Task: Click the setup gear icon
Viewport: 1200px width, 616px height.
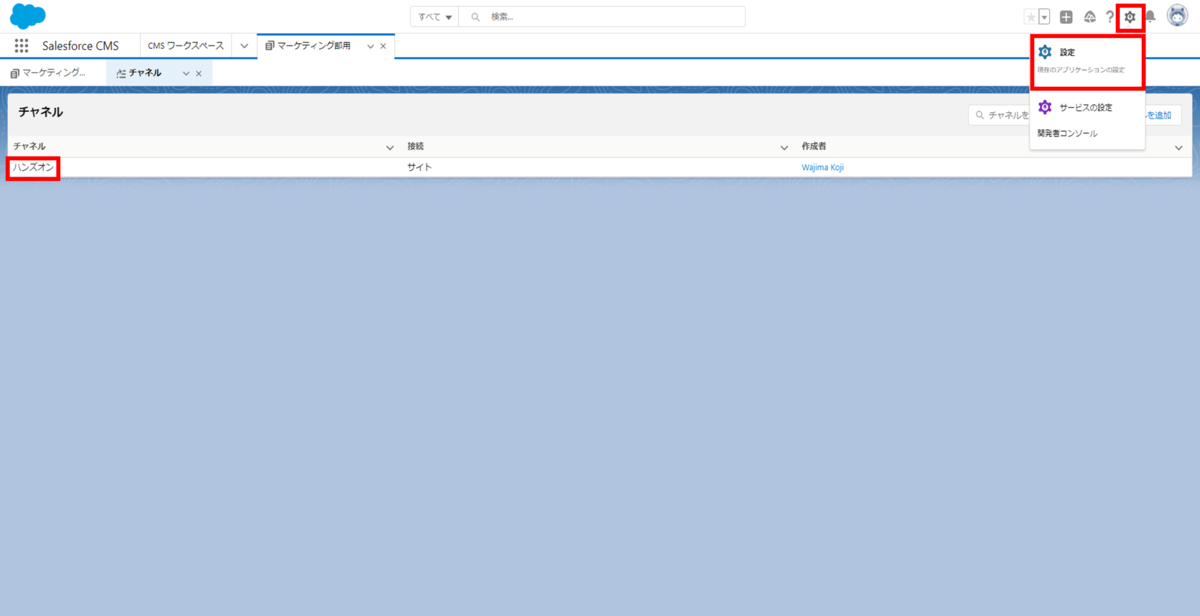Action: click(x=1130, y=17)
